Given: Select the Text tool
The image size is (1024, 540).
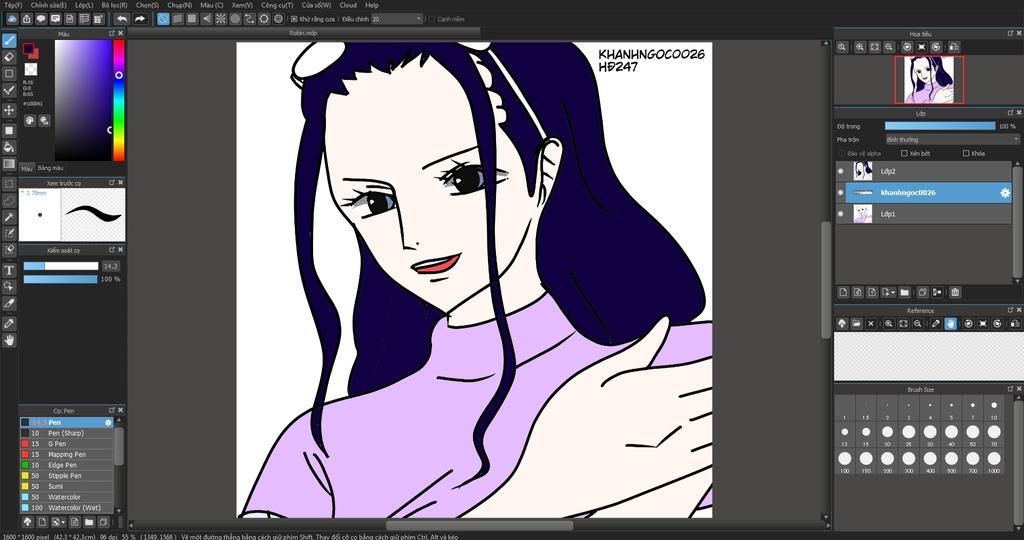Looking at the screenshot, I should click(x=9, y=270).
